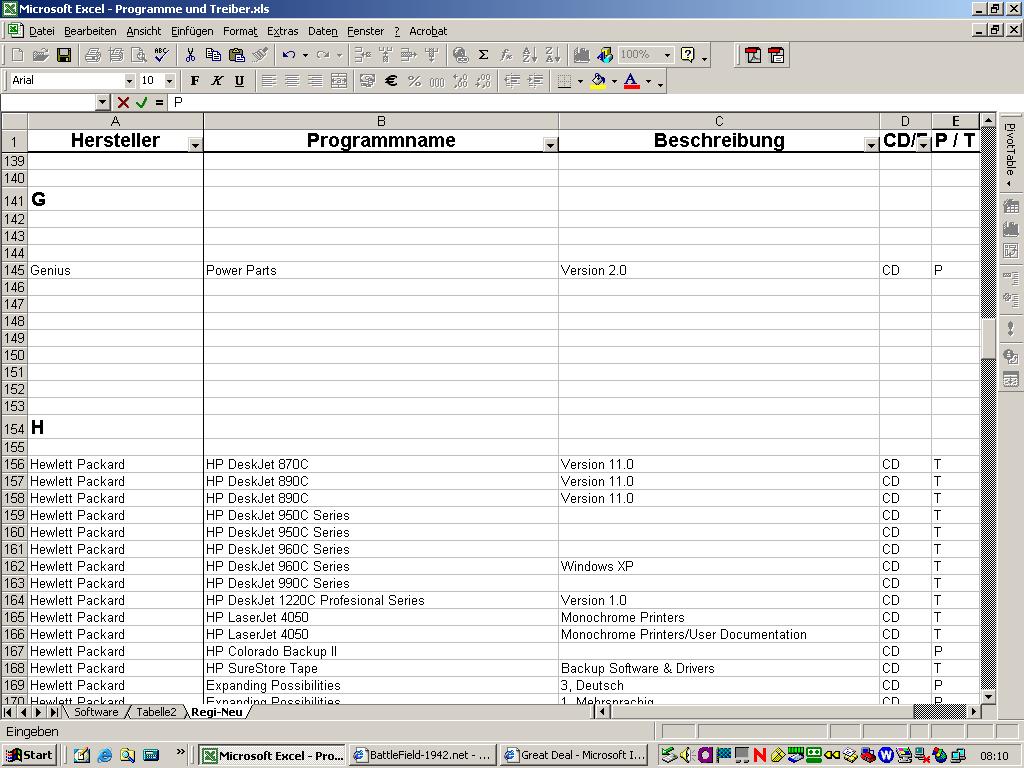This screenshot has height=768, width=1024.
Task: Click the column C header
Action: [718, 121]
